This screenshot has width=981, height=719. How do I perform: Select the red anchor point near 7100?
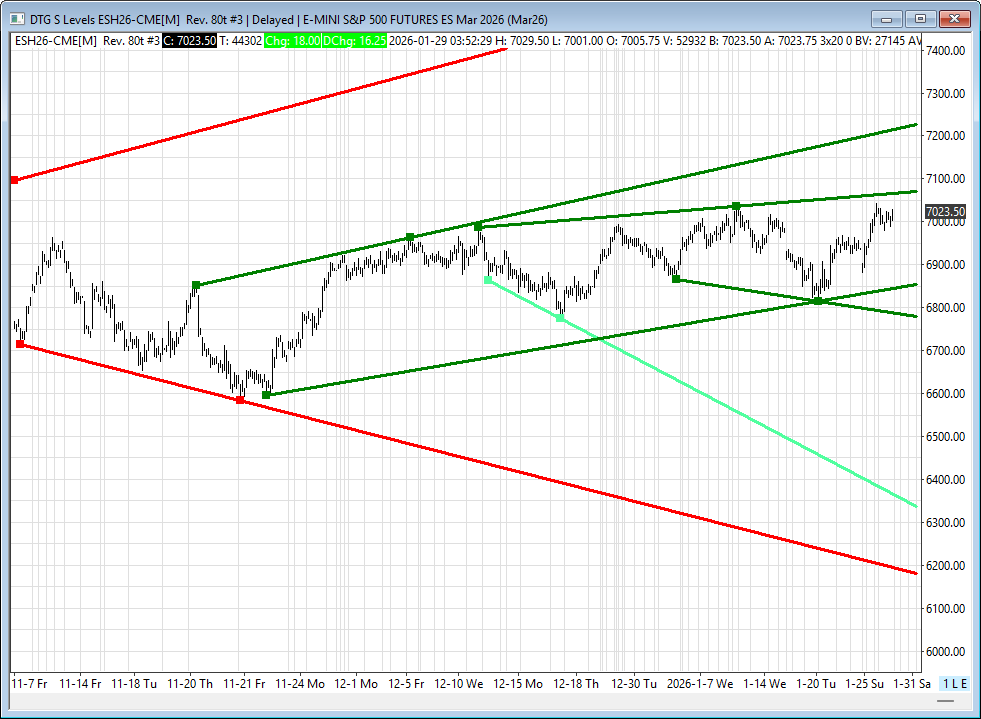pyautogui.click(x=14, y=180)
